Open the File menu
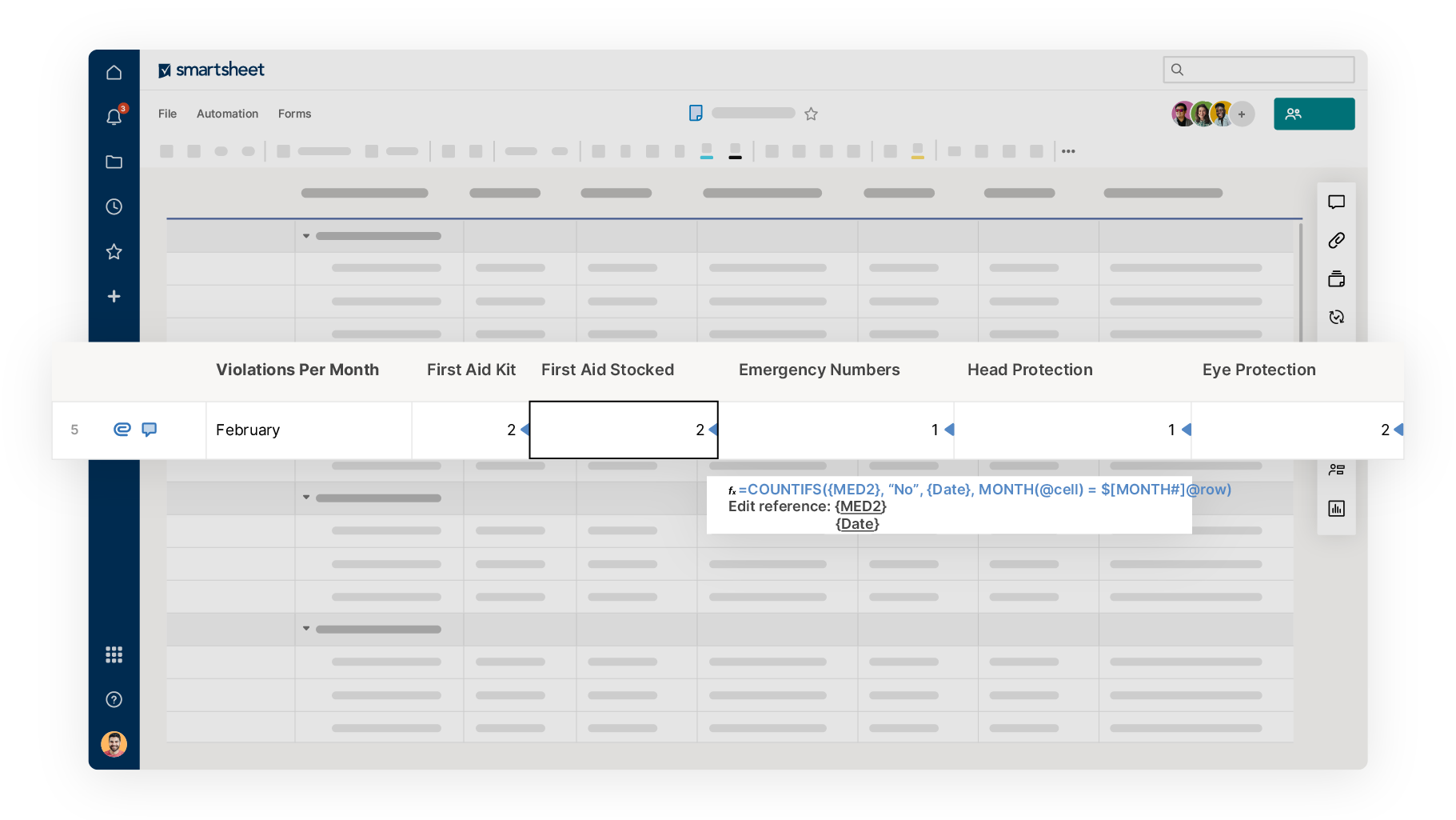The width and height of the screenshot is (1456, 820). [x=167, y=114]
